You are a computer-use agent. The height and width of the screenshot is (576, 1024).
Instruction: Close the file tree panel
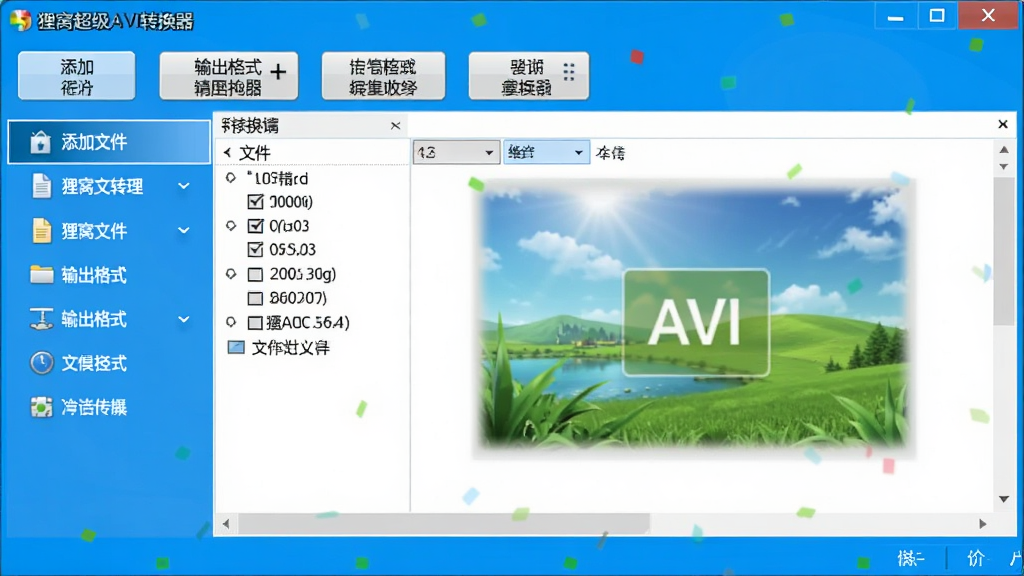tap(395, 125)
